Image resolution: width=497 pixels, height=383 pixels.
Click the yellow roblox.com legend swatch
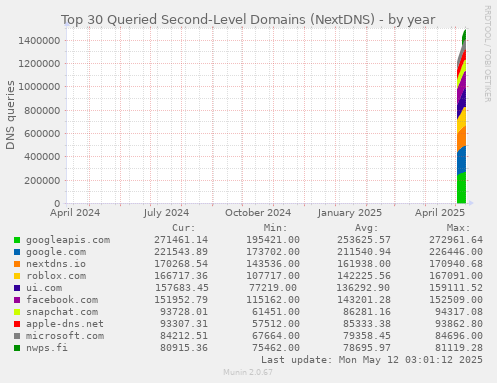(17, 276)
